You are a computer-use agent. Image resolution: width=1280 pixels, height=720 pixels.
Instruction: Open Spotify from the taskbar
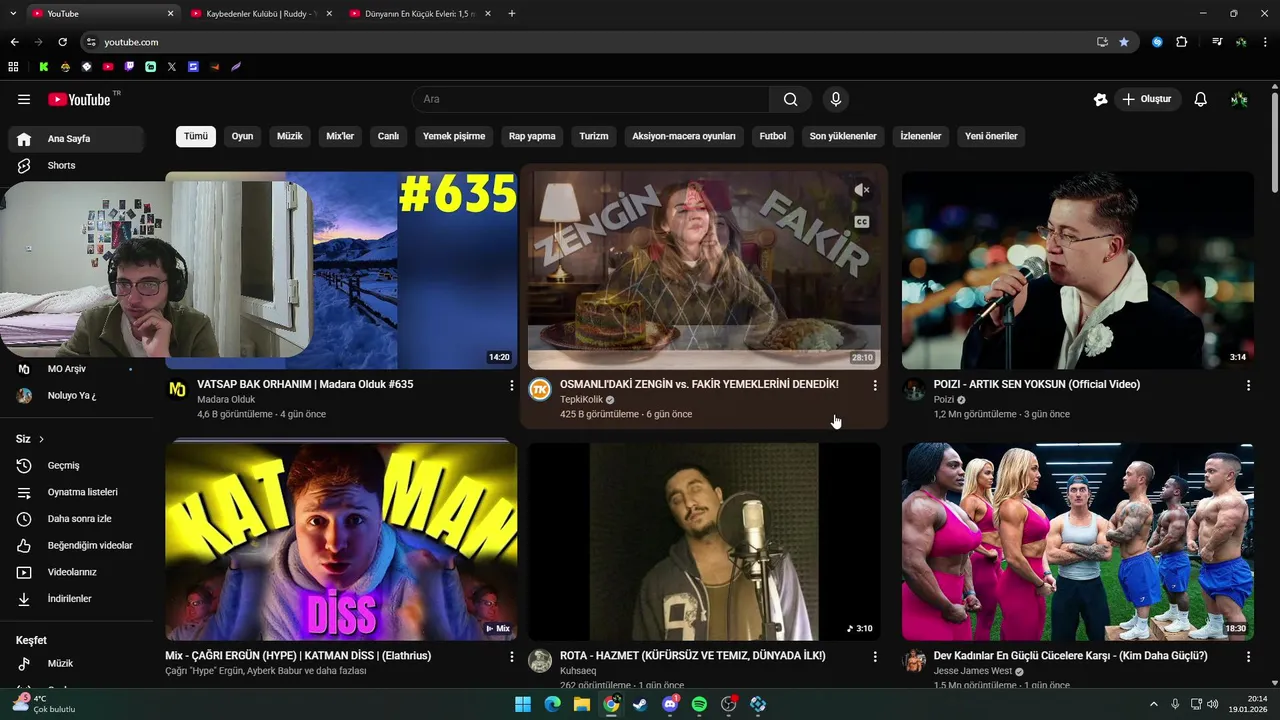click(x=699, y=704)
